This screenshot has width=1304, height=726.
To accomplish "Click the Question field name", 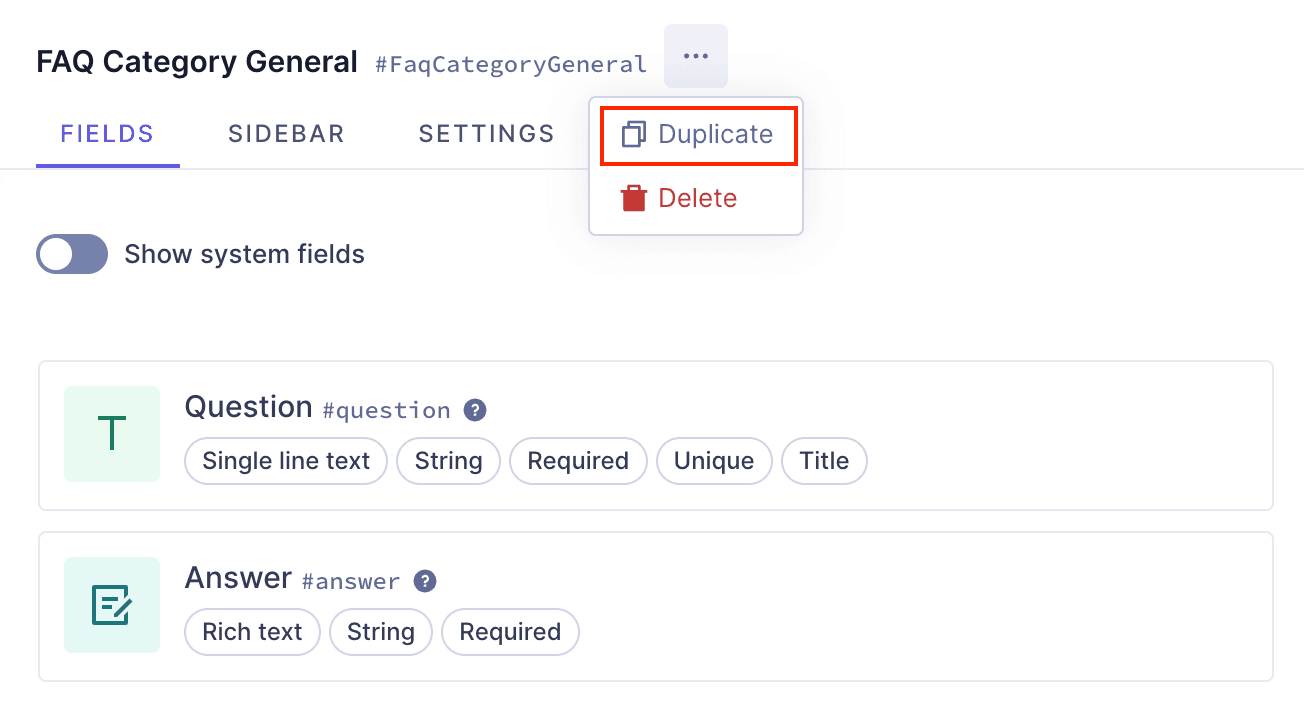I will coord(249,407).
